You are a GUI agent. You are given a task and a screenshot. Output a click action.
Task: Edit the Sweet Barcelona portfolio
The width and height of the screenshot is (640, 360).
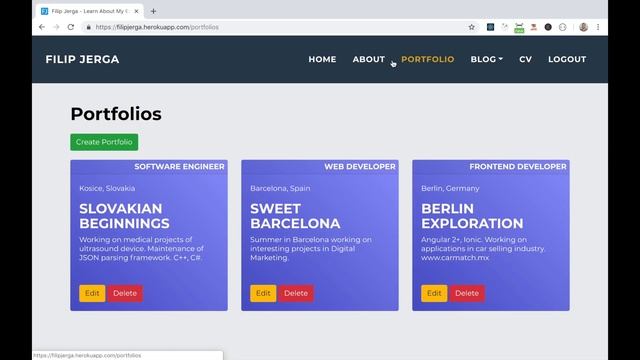[263, 293]
